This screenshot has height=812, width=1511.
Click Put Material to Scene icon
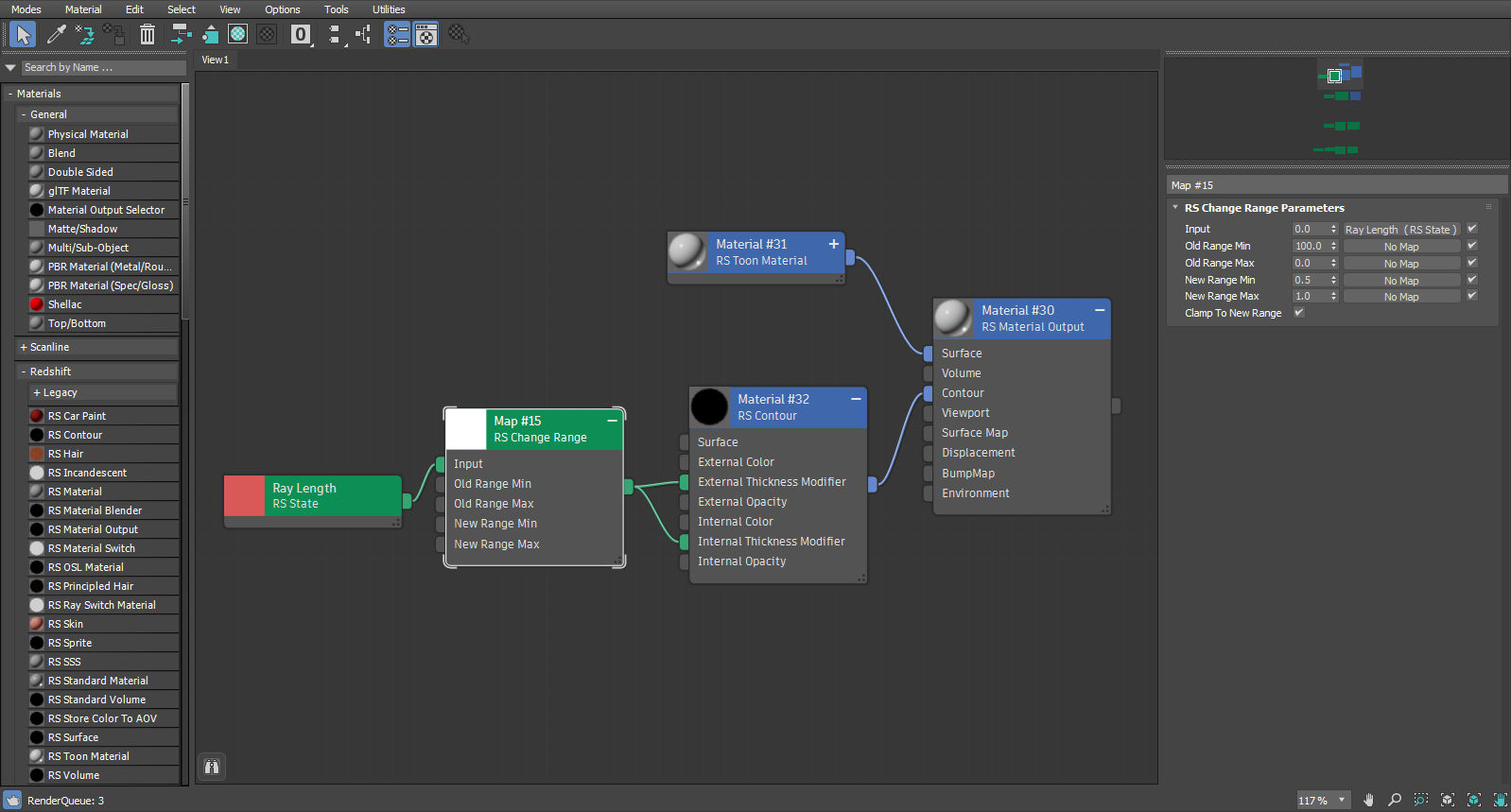pyautogui.click(x=85, y=35)
